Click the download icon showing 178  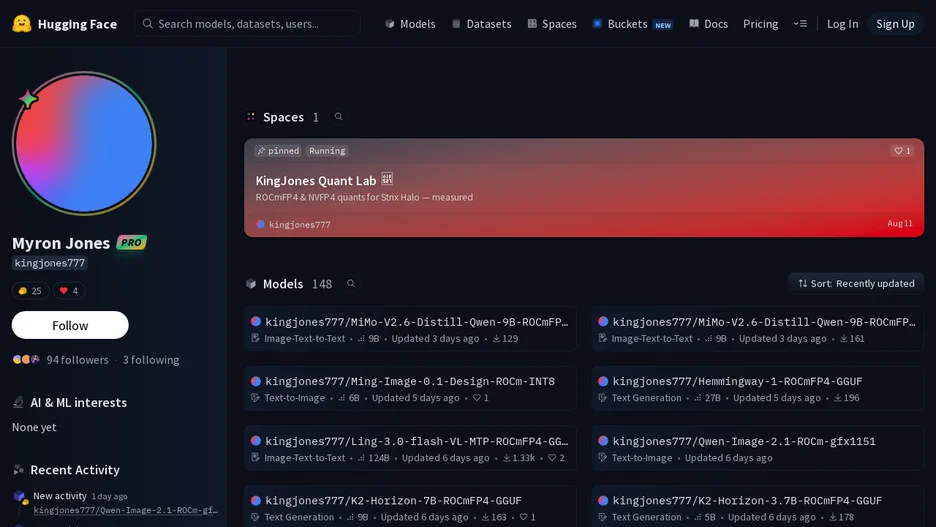point(833,517)
